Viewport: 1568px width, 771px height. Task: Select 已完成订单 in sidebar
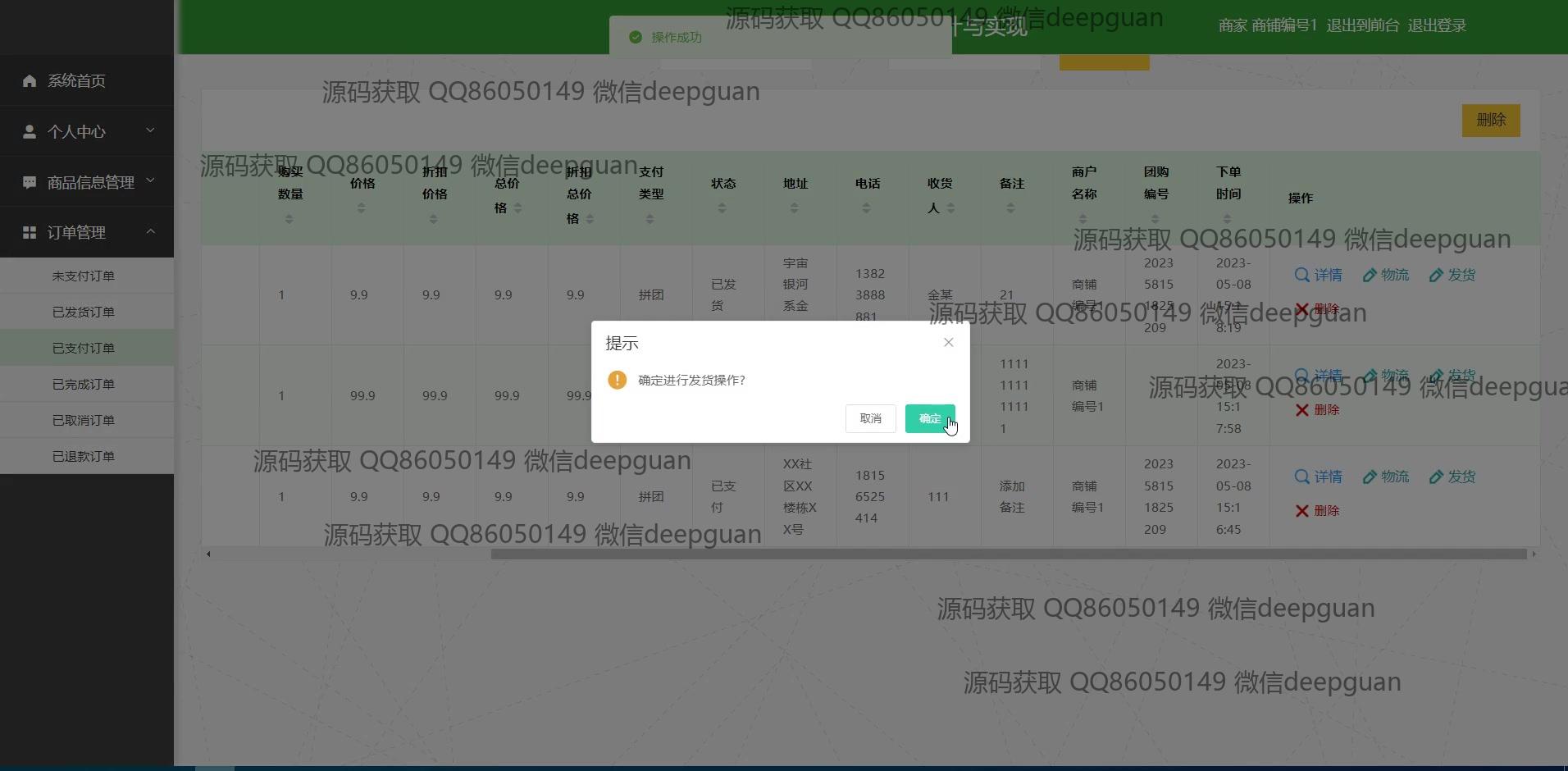84,385
